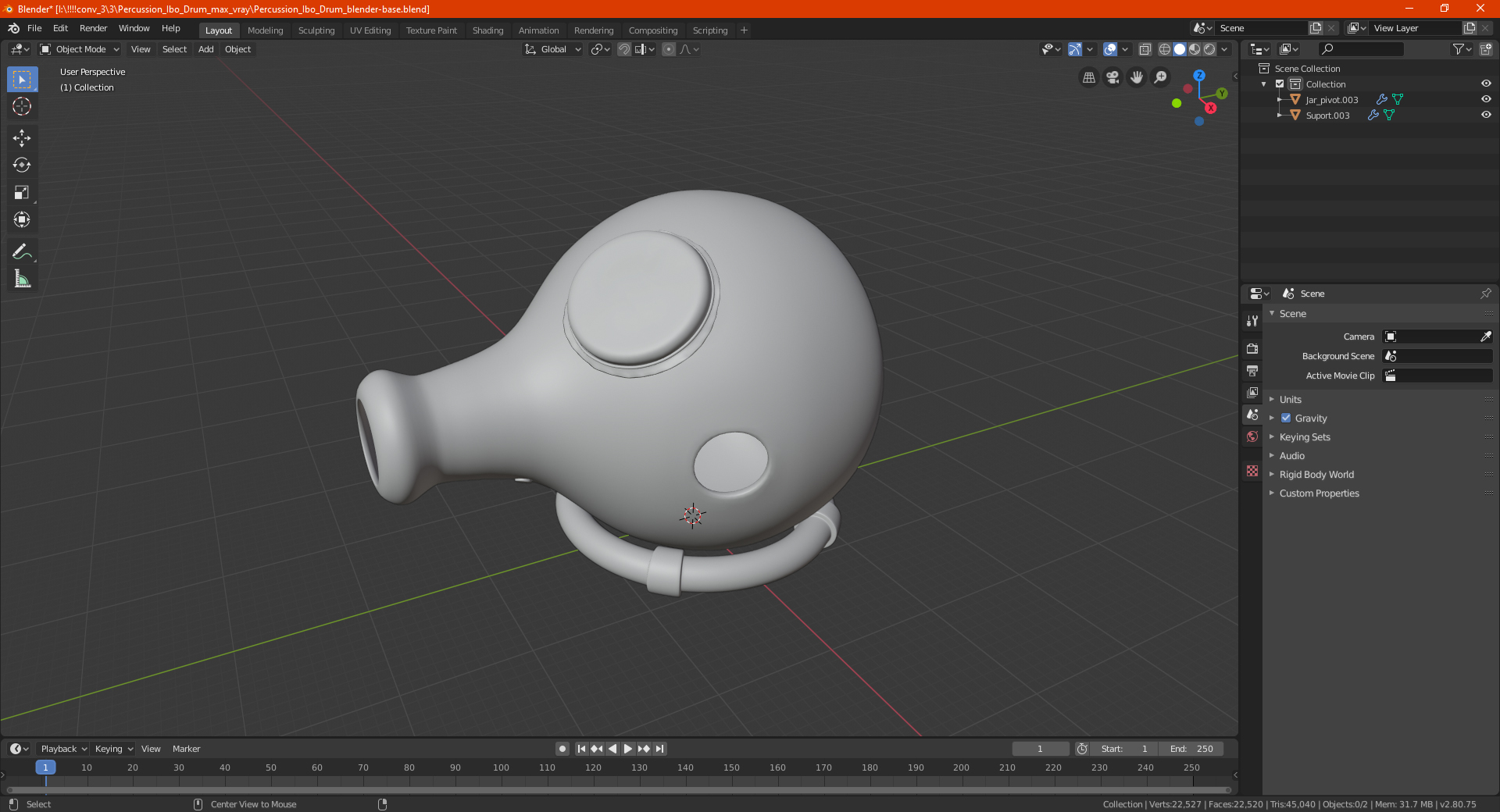Switch to the Modeling workspace tab

coord(266,30)
